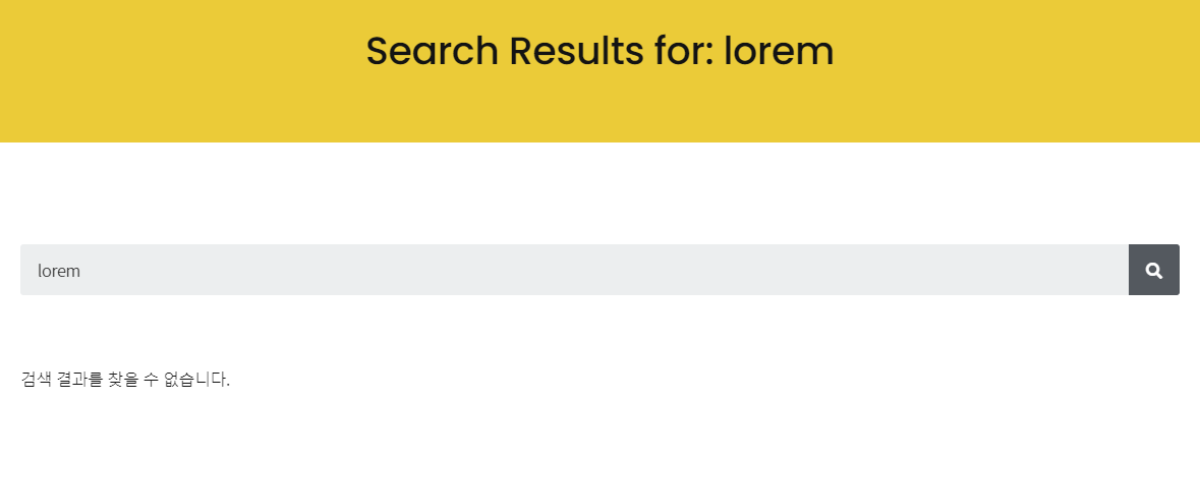Viewport: 1200px width, 484px height.
Task: Click the blank white area below the no-results message
Action: point(600,440)
